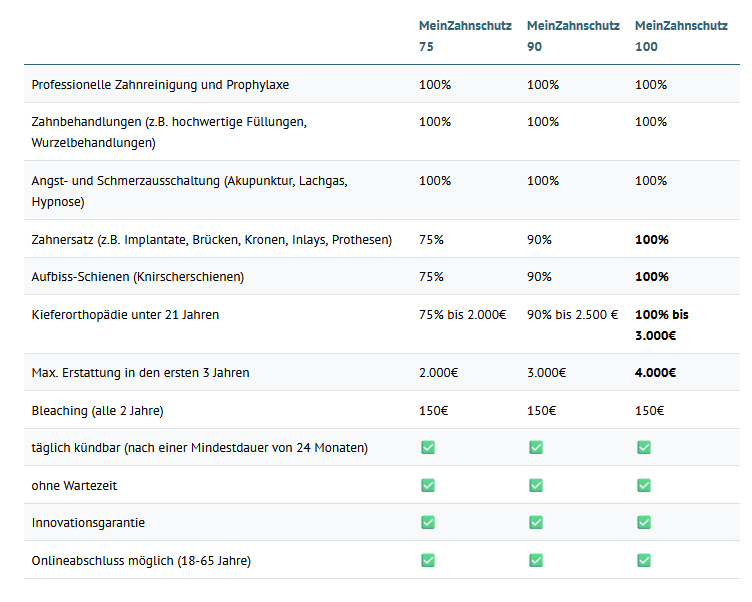The height and width of the screenshot is (602, 752).
Task: Click the Innovationsgarantie checkmark for MeinZahnschutz 90
Action: point(536,522)
